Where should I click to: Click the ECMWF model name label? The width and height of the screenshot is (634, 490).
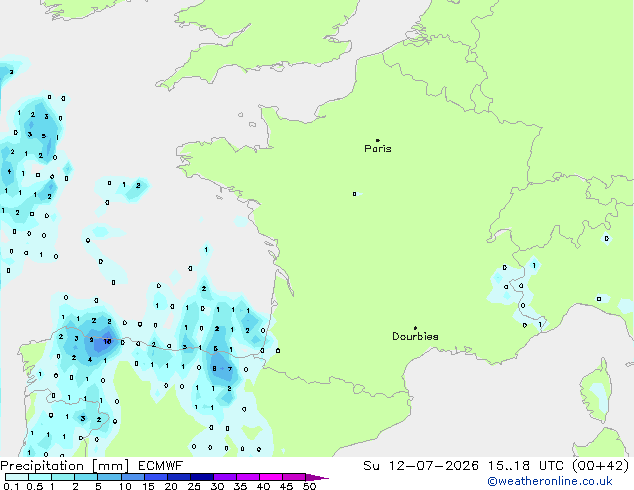click(161, 466)
